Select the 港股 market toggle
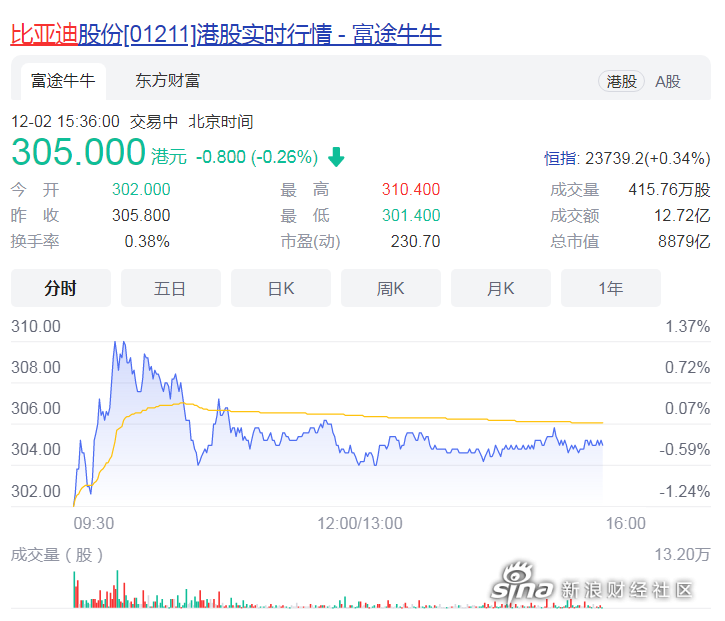 621,82
